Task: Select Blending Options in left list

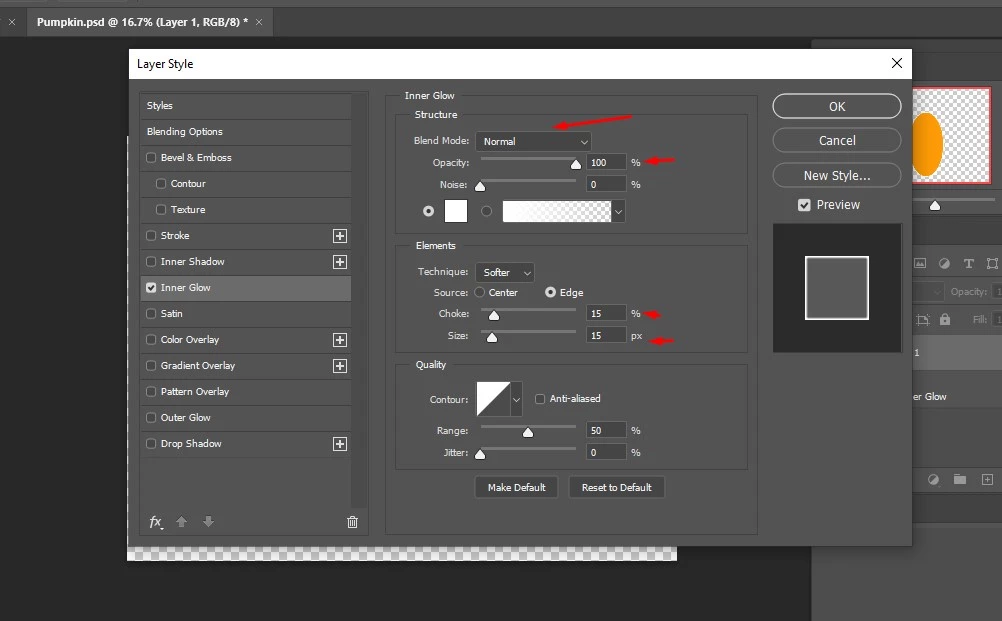Action: pos(245,132)
